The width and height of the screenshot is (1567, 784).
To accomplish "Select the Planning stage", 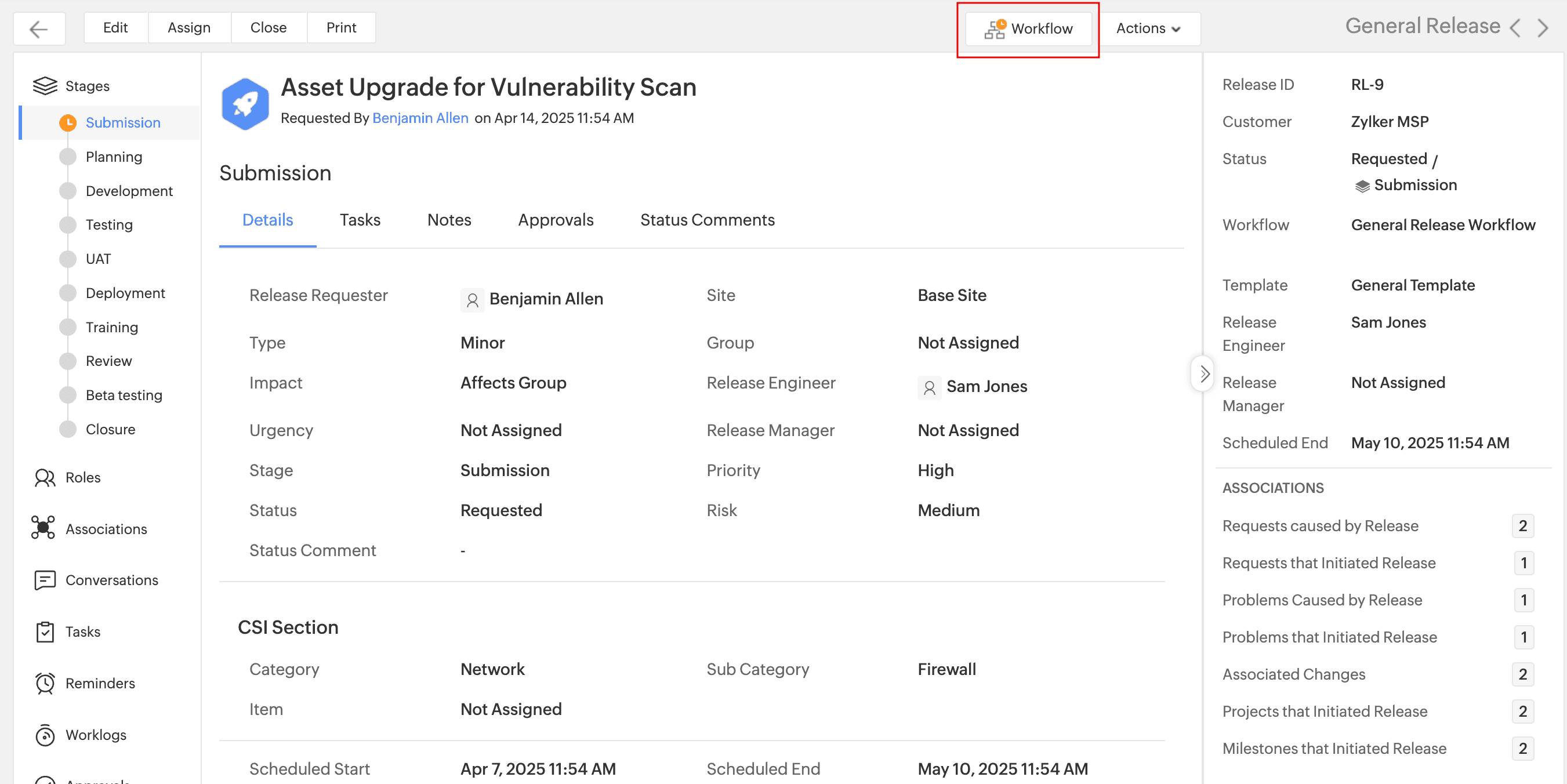I will point(114,157).
